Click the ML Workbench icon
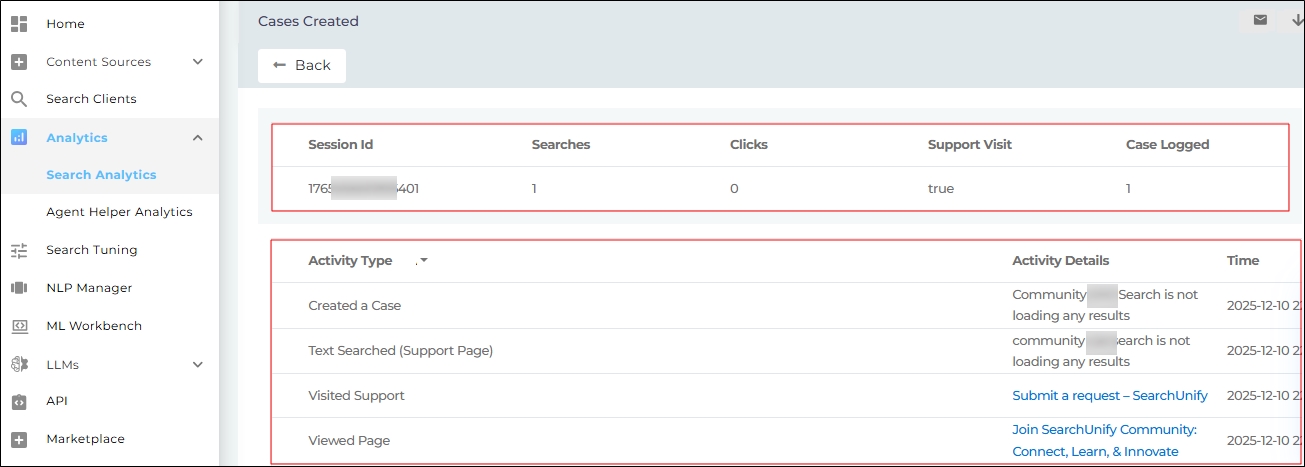 point(19,326)
